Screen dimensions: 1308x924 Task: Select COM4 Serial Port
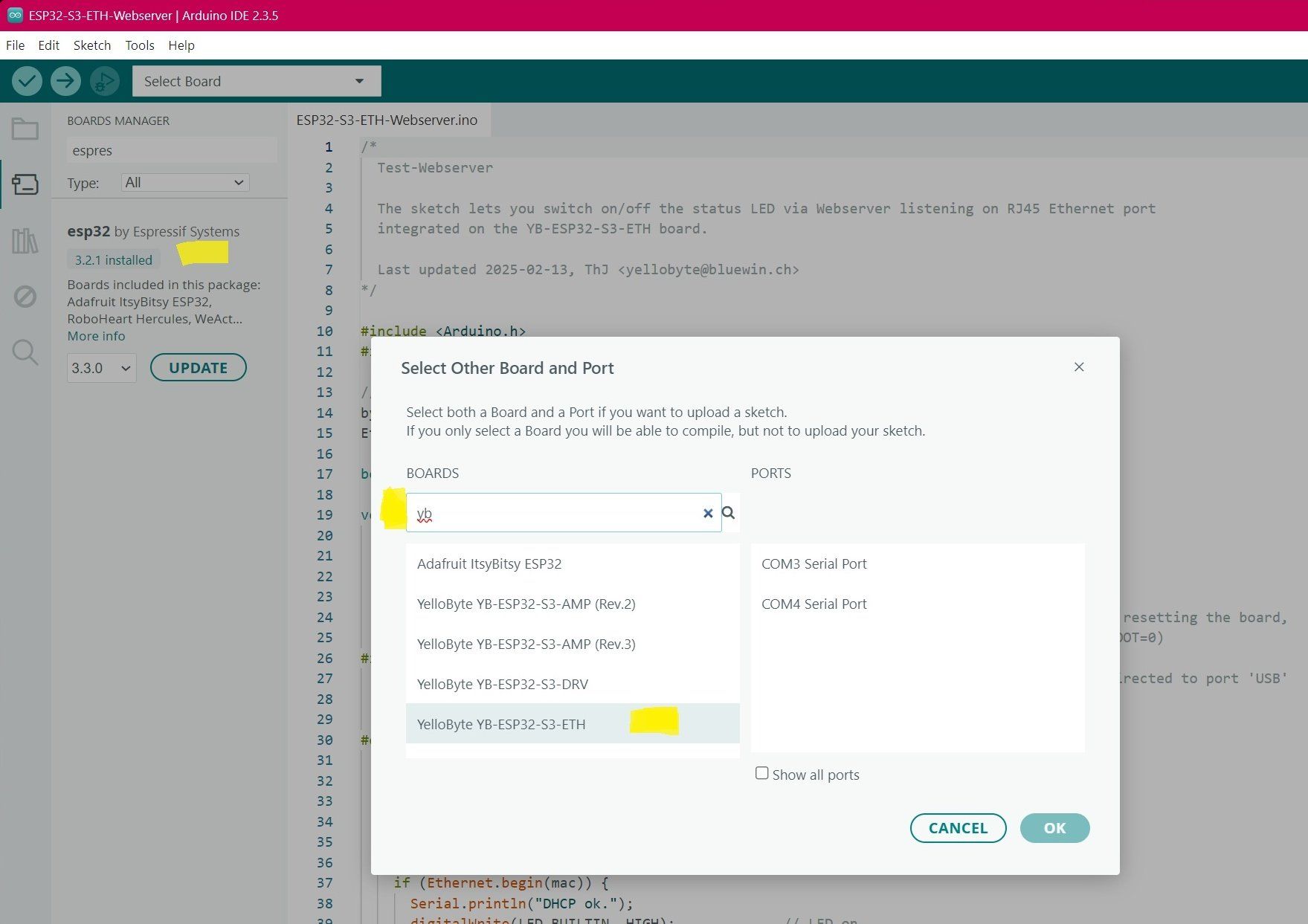(x=918, y=604)
